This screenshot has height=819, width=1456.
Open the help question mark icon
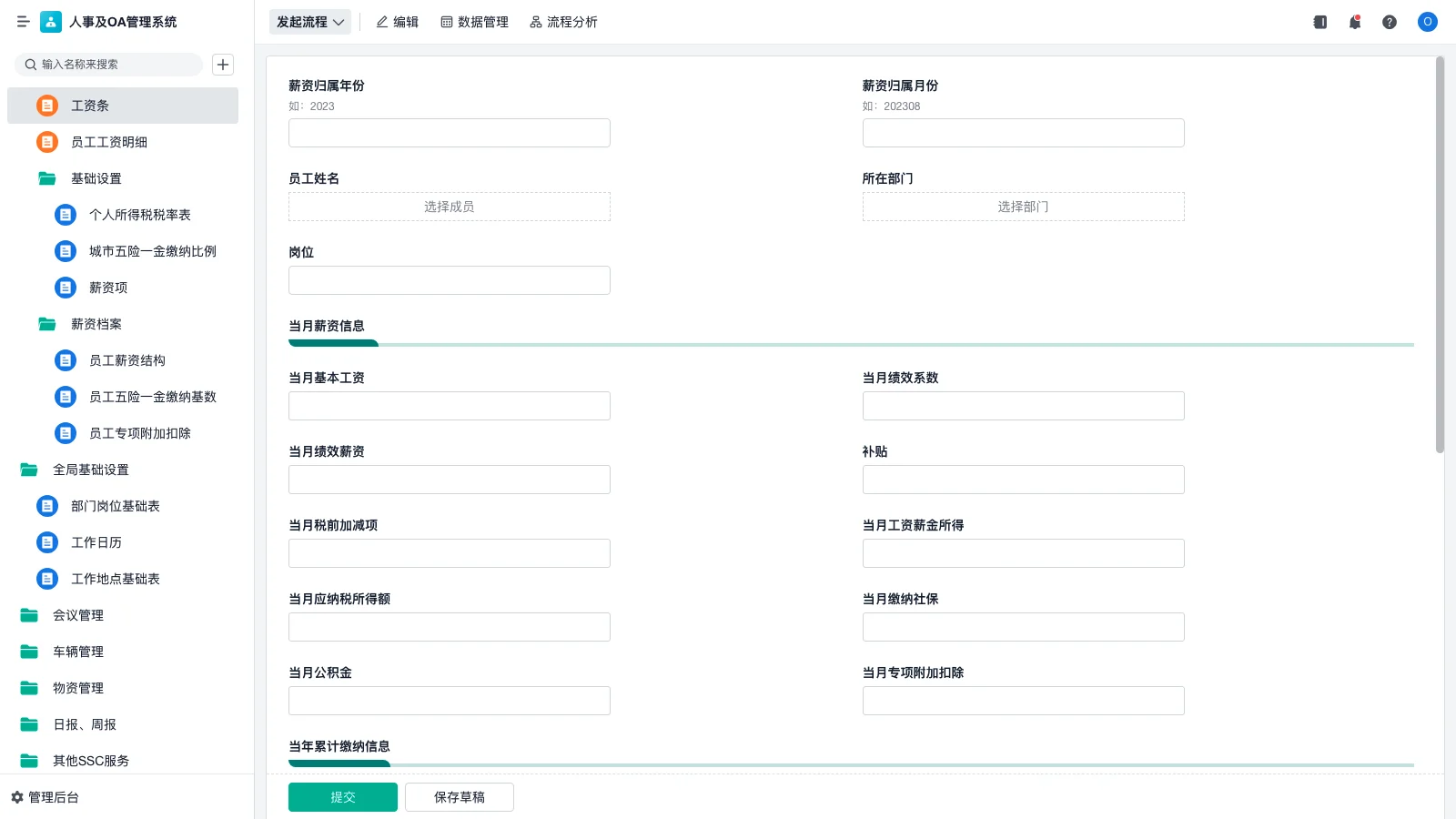point(1390,22)
